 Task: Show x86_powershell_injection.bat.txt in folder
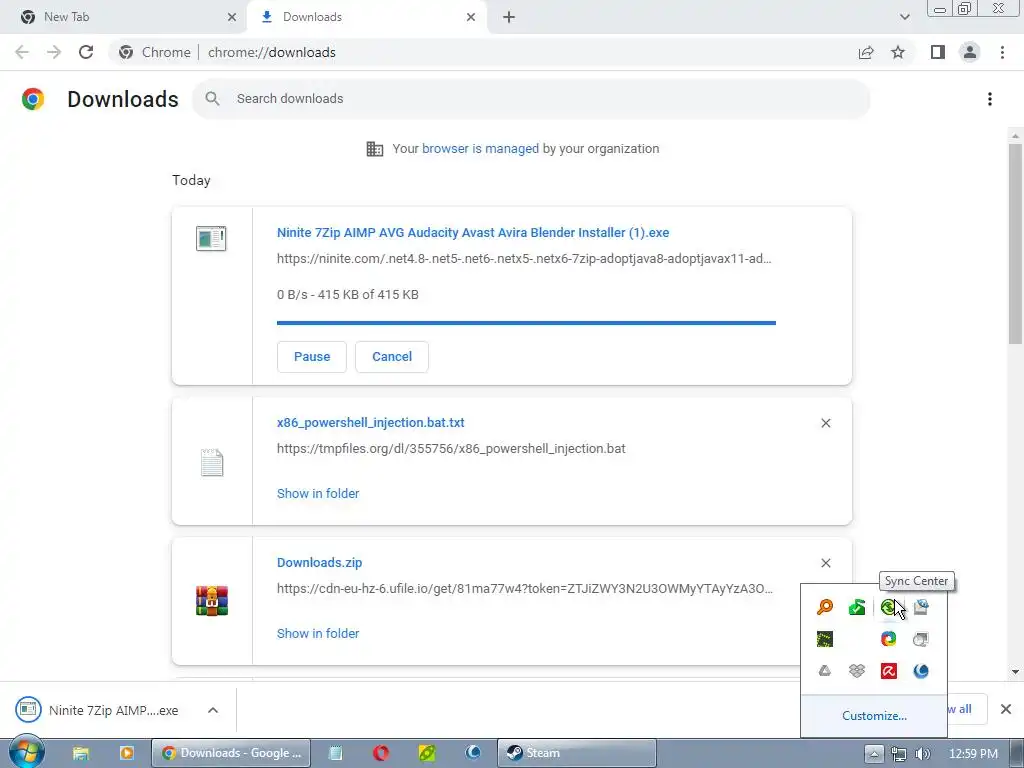(x=318, y=494)
